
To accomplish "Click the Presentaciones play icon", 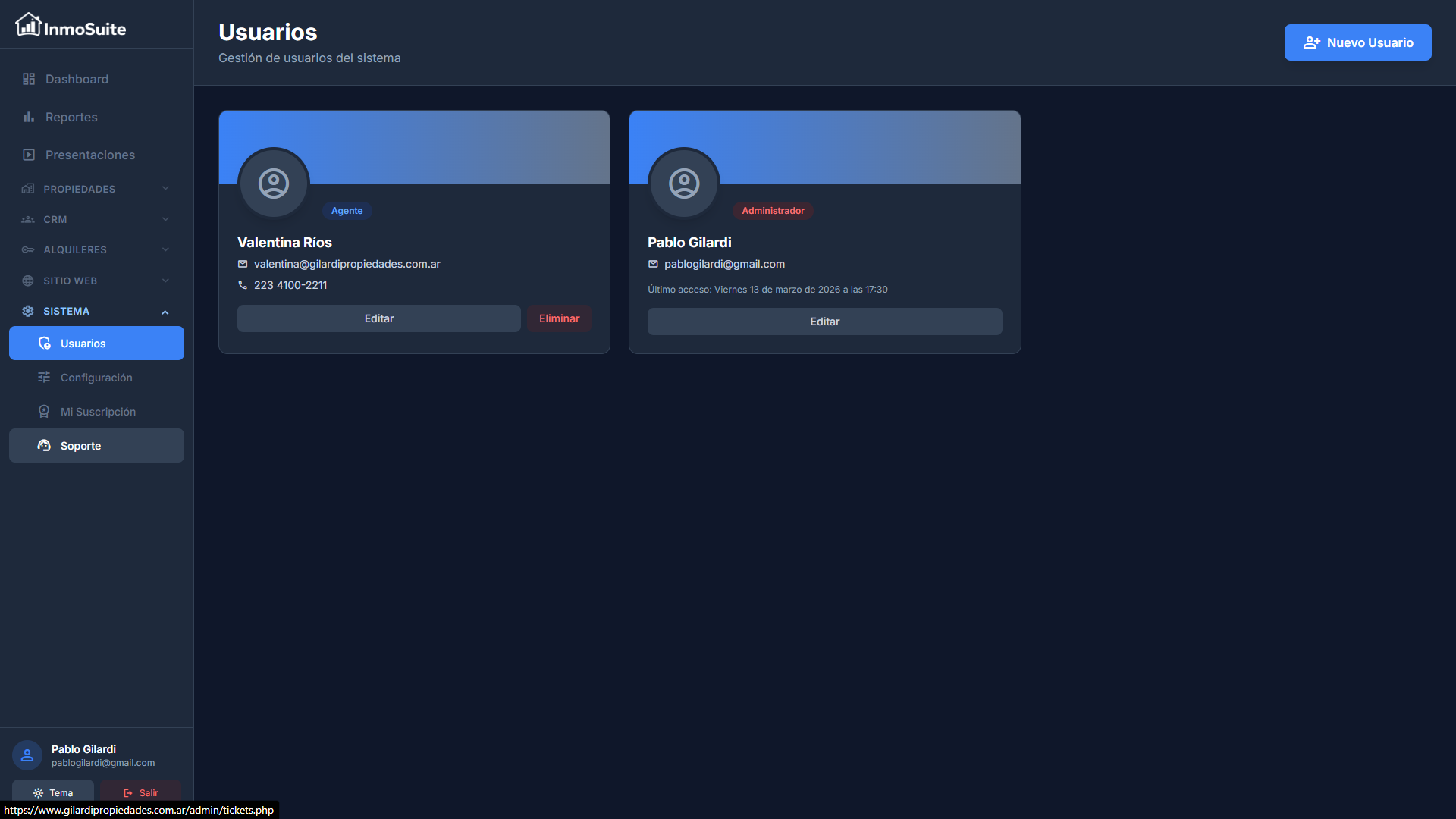I will point(29,155).
